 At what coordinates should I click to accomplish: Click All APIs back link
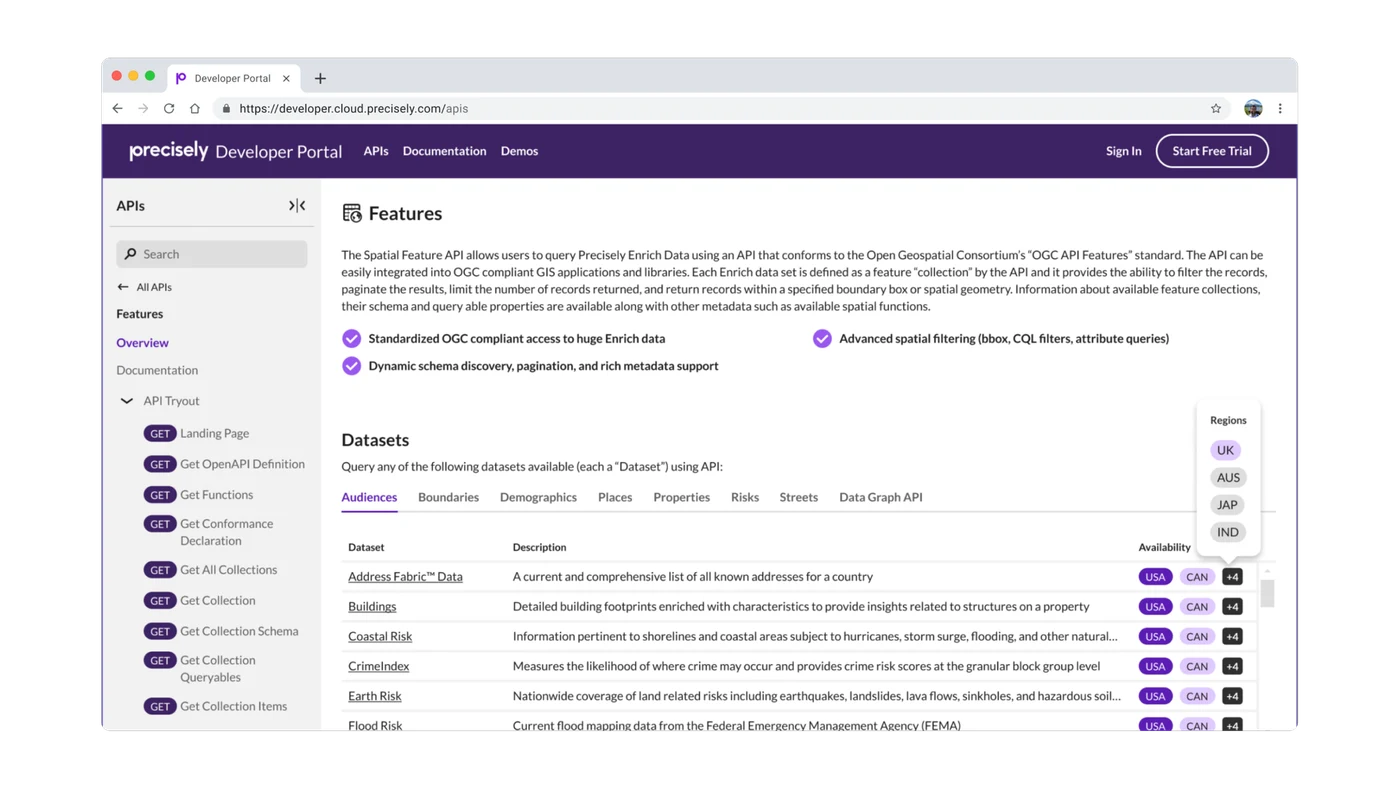pyautogui.click(x=154, y=287)
